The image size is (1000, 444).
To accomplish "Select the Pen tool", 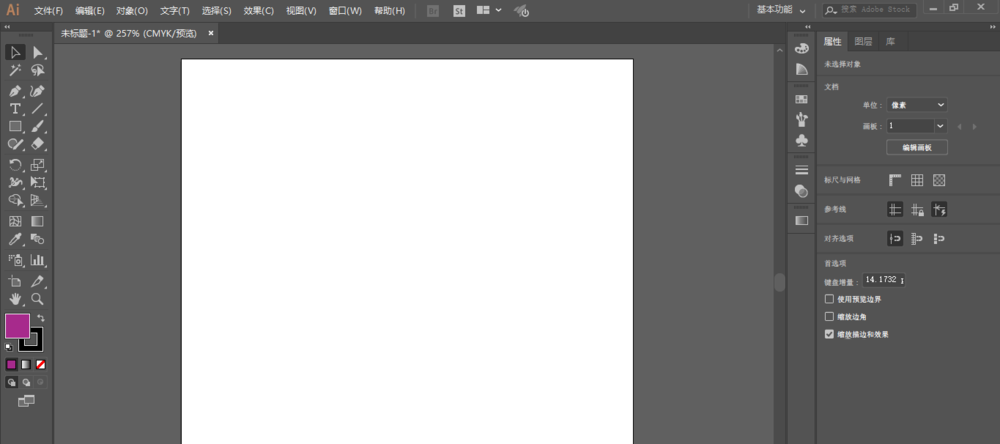I will point(15,90).
